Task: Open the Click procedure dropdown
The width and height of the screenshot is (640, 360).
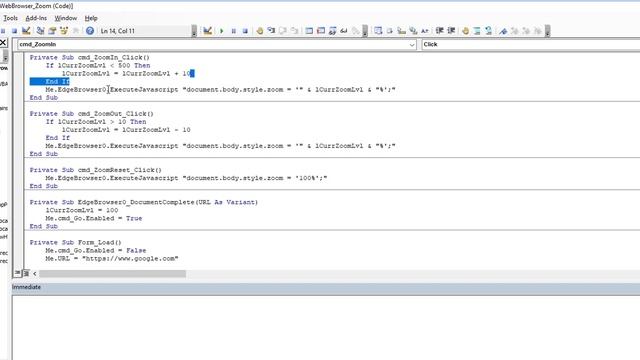Action: 530,44
